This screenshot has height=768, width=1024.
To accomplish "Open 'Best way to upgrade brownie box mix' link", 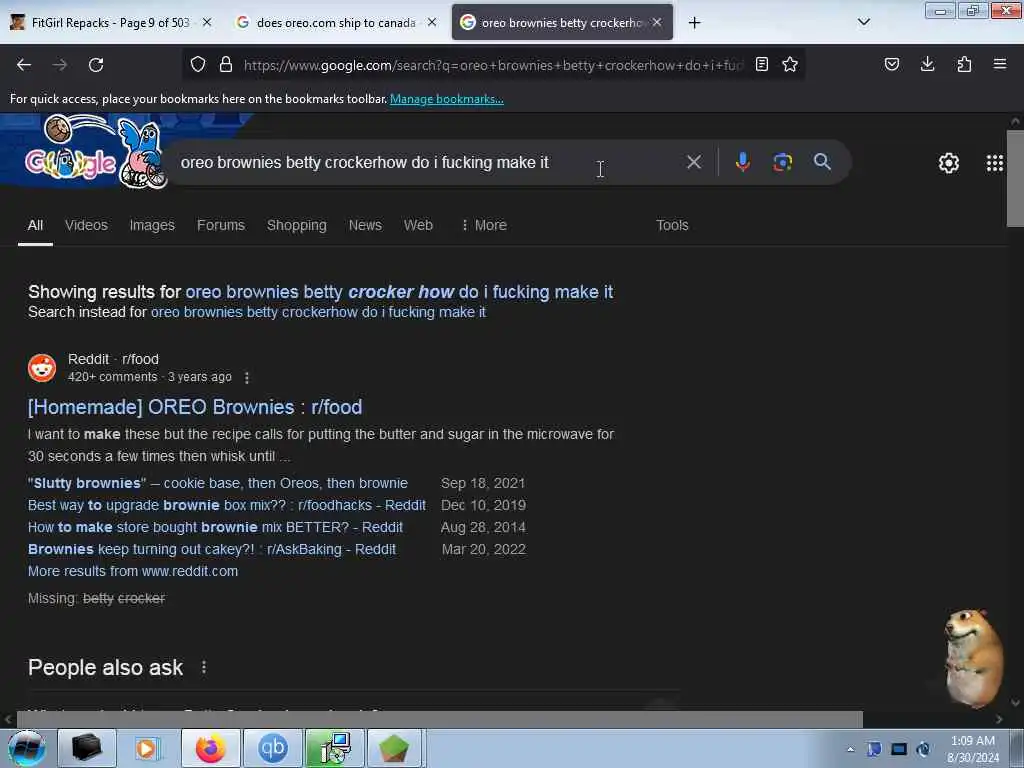I will coord(227,505).
